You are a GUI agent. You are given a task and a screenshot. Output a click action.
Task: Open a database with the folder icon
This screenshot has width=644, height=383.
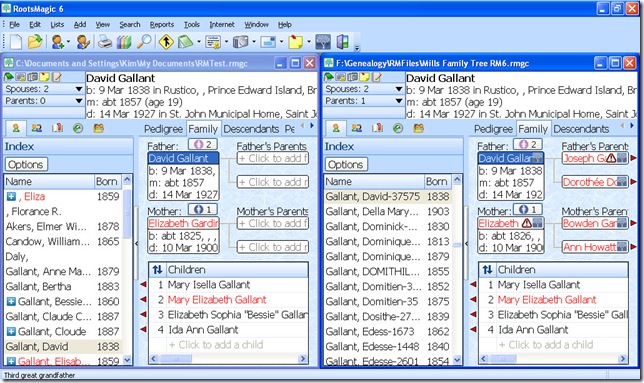(35, 41)
